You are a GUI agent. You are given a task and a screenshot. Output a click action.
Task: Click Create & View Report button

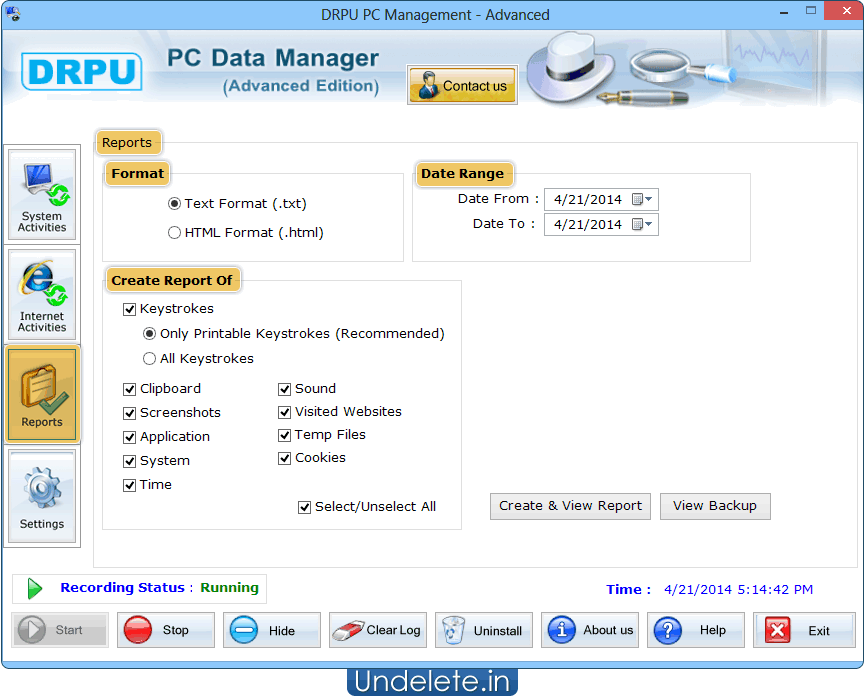click(570, 506)
